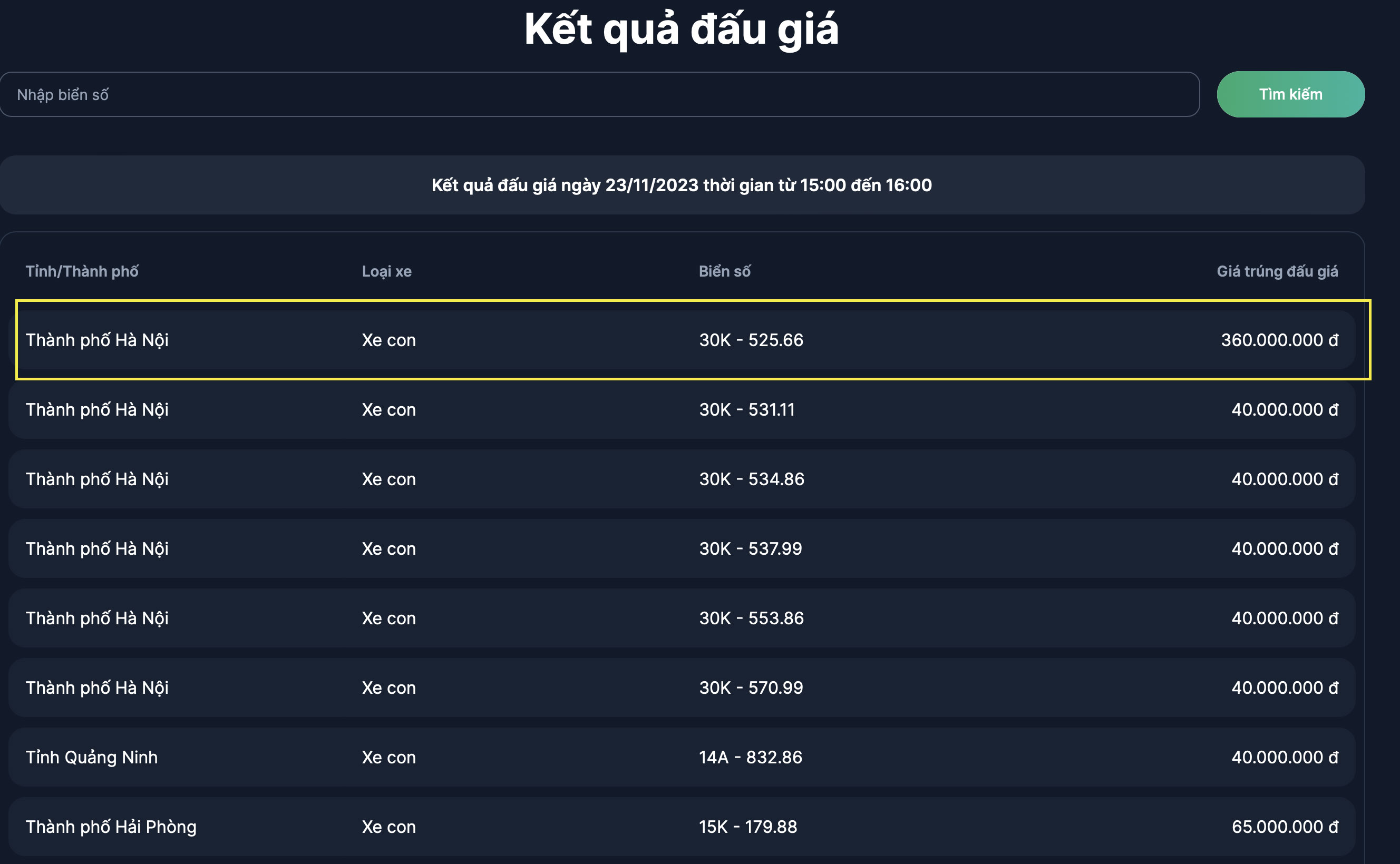Choose plate number 30K - 534.86
This screenshot has height=864, width=1400.
click(751, 479)
